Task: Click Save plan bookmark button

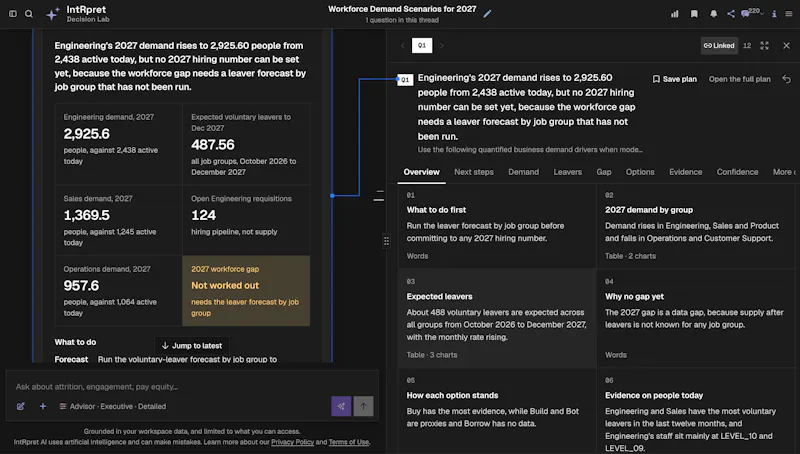Action: tap(674, 79)
